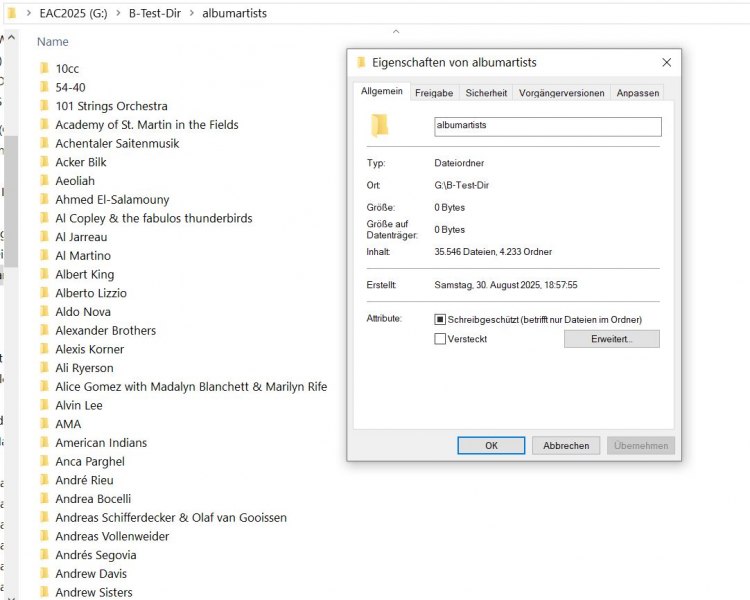Image resolution: width=750 pixels, height=600 pixels.
Task: Click the Acker Bilk folder icon
Action: [x=44, y=162]
